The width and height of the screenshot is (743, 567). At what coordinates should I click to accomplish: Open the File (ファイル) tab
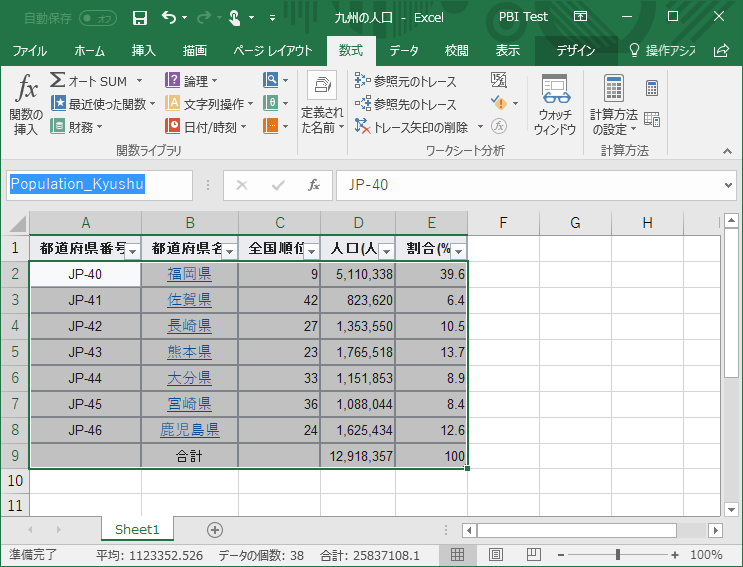(x=29, y=50)
